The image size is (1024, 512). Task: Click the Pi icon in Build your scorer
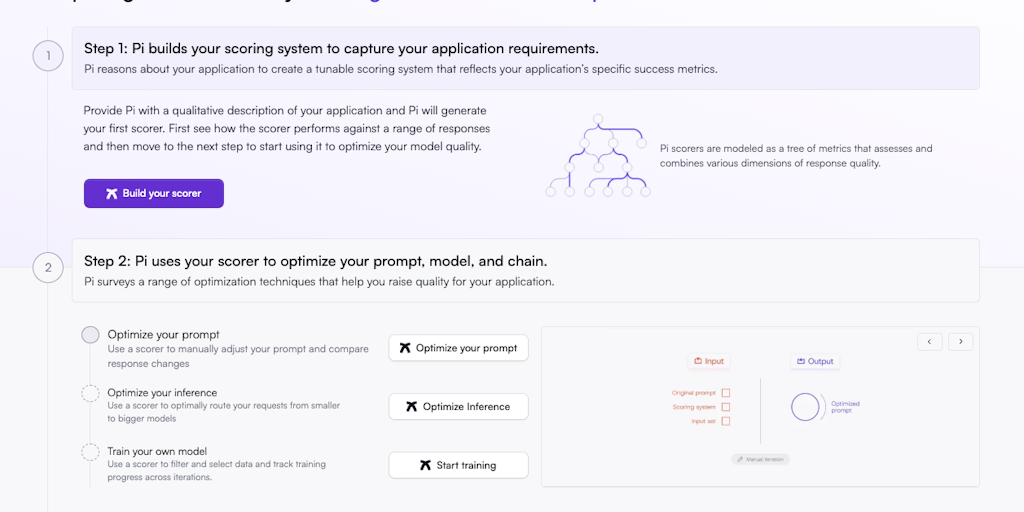pyautogui.click(x=111, y=194)
